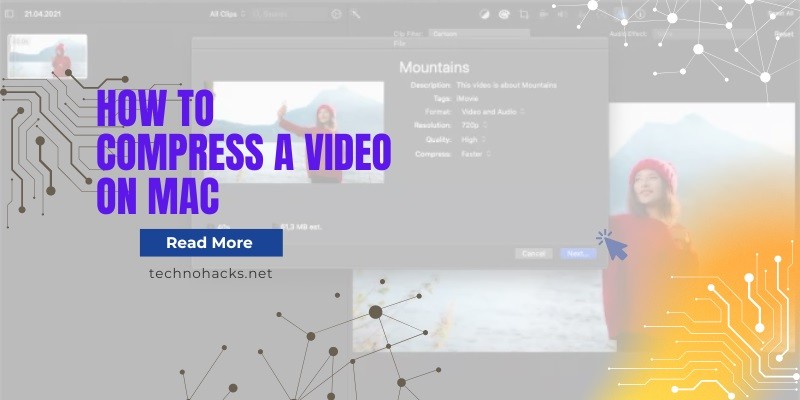Select the color balance tool

click(484, 14)
